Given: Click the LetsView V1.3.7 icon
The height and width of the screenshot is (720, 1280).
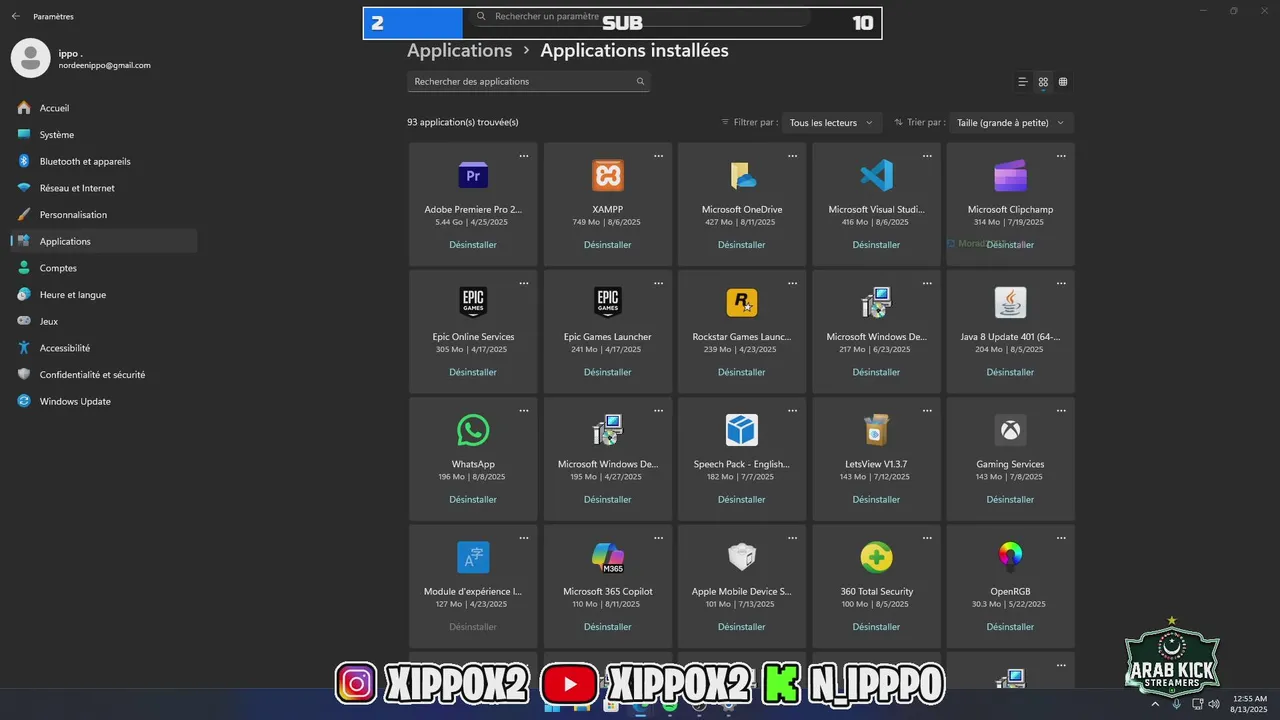Looking at the screenshot, I should pos(876,430).
